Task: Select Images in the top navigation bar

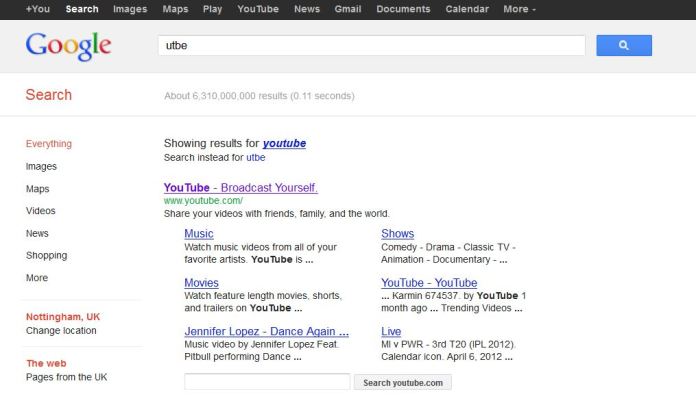Action: 130,9
